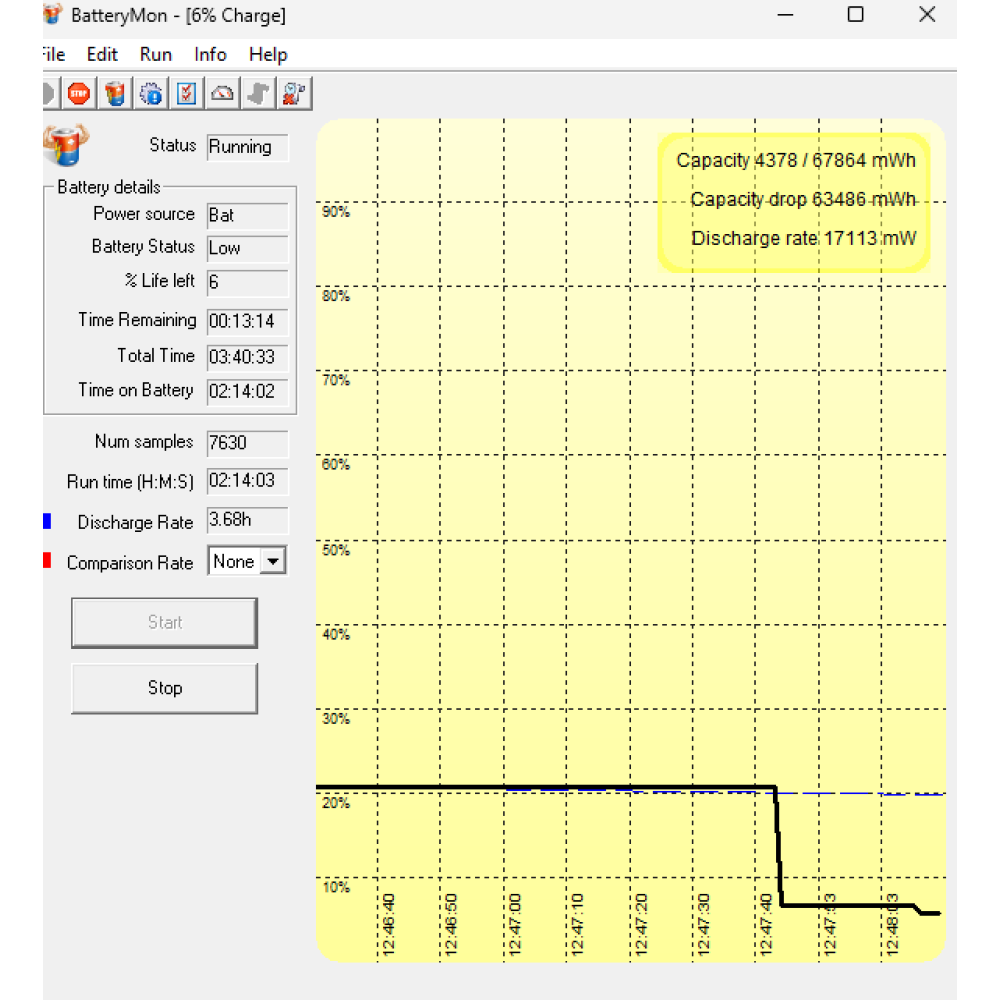Click the gear with blue alert icon
The height and width of the screenshot is (1000, 1000).
pos(151,94)
